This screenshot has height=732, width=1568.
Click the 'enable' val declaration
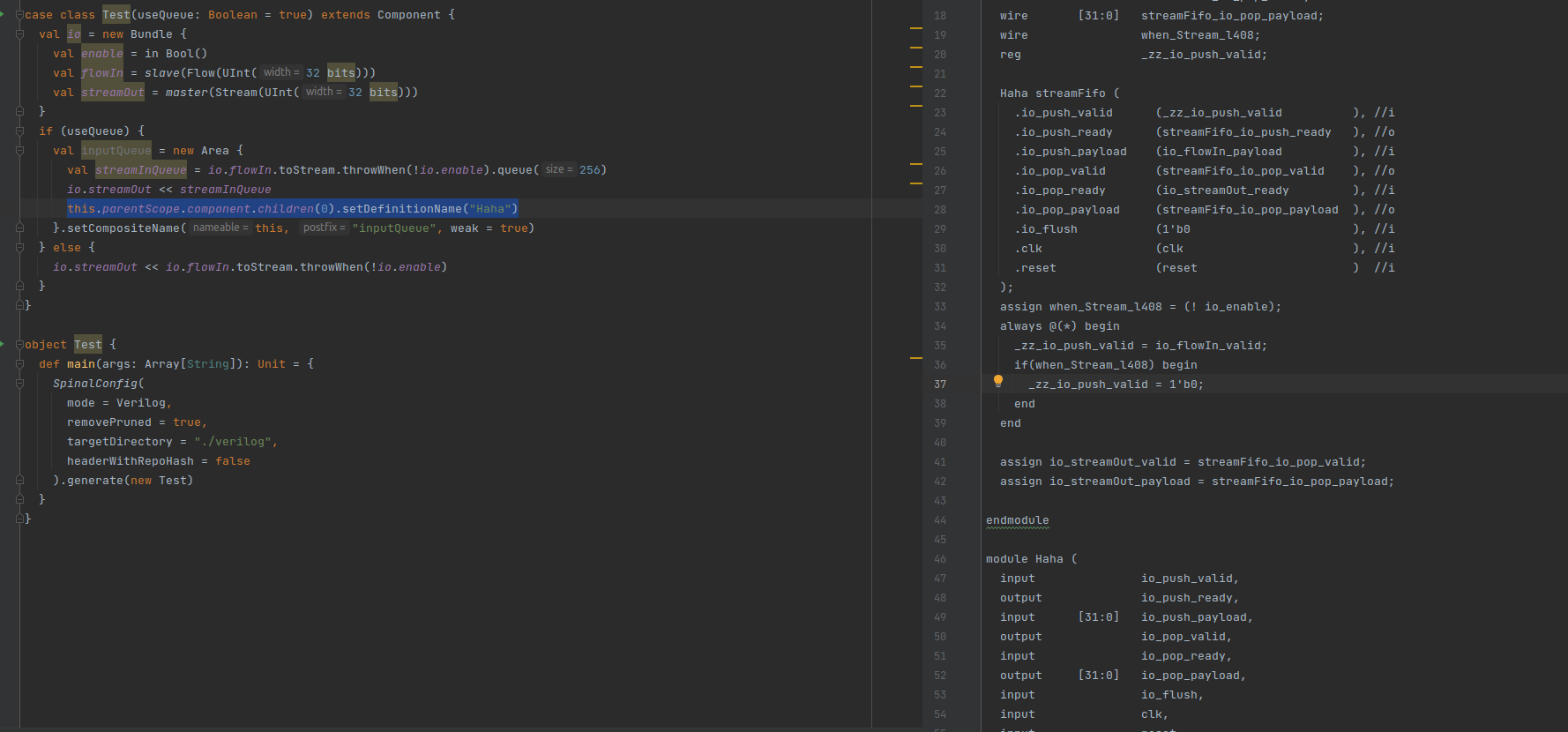(x=102, y=54)
